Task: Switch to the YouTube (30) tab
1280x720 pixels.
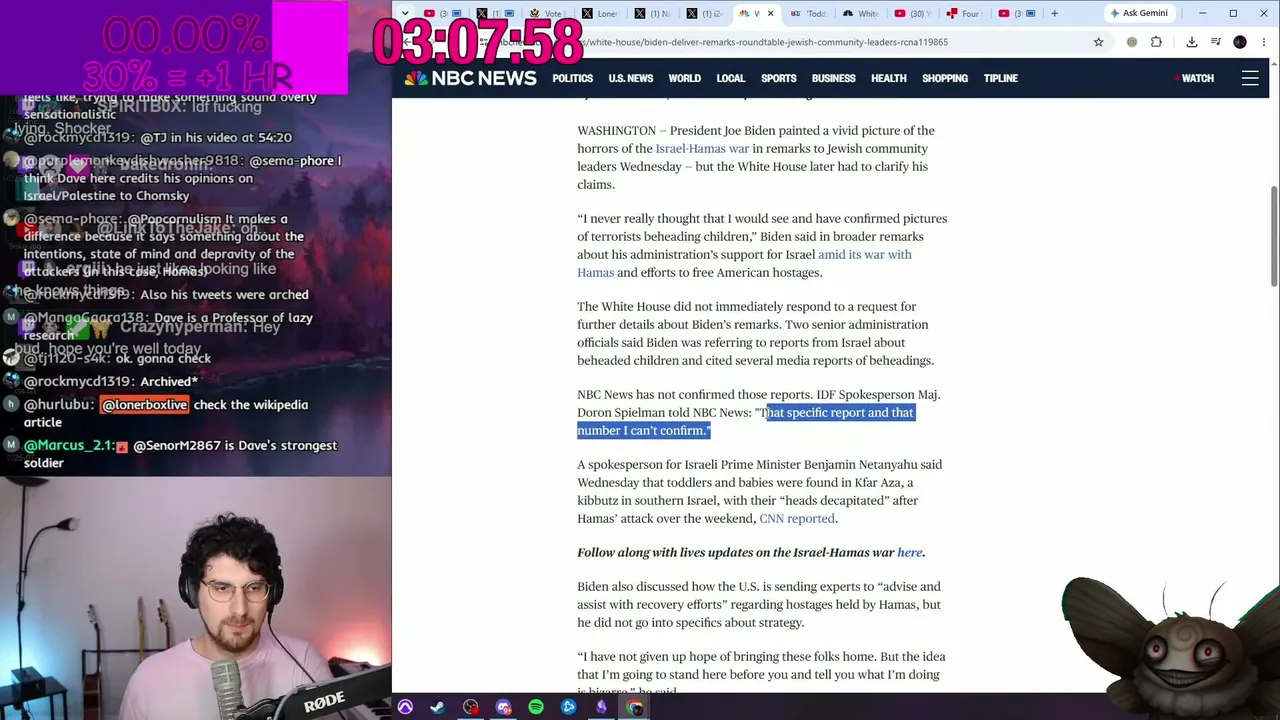Action: click(912, 13)
